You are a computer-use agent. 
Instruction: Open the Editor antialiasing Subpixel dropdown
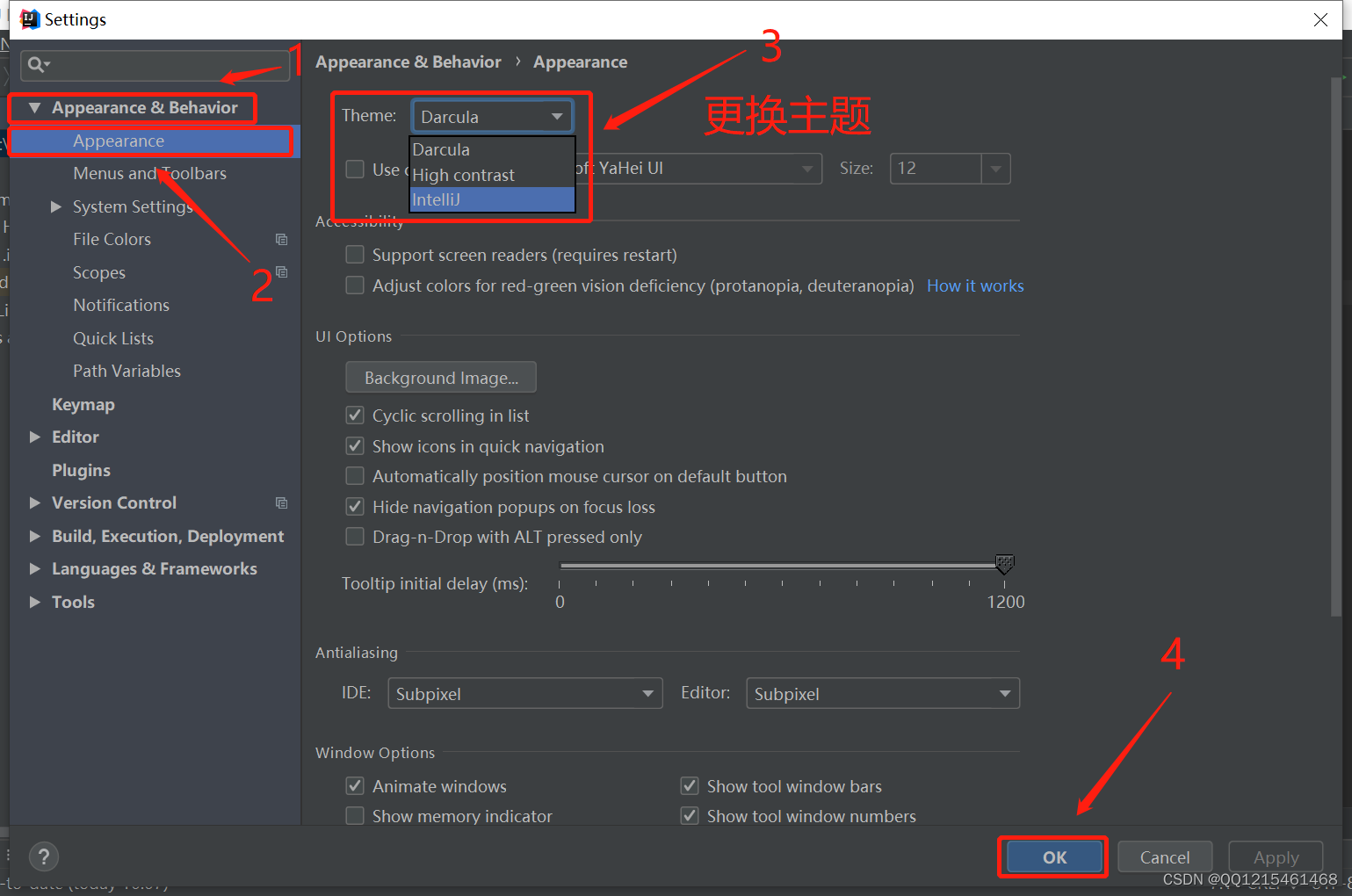(x=882, y=693)
